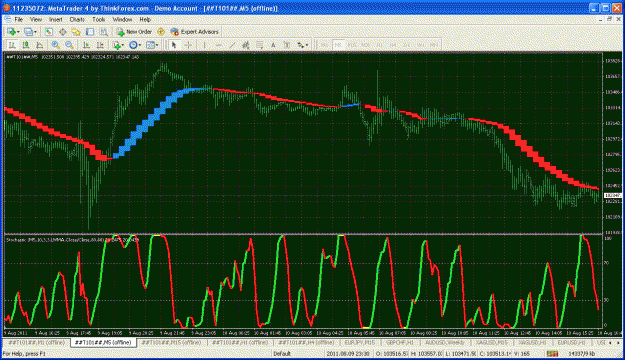This screenshot has height=360, width=625.
Task: Open the Help menu
Action: coord(145,19)
